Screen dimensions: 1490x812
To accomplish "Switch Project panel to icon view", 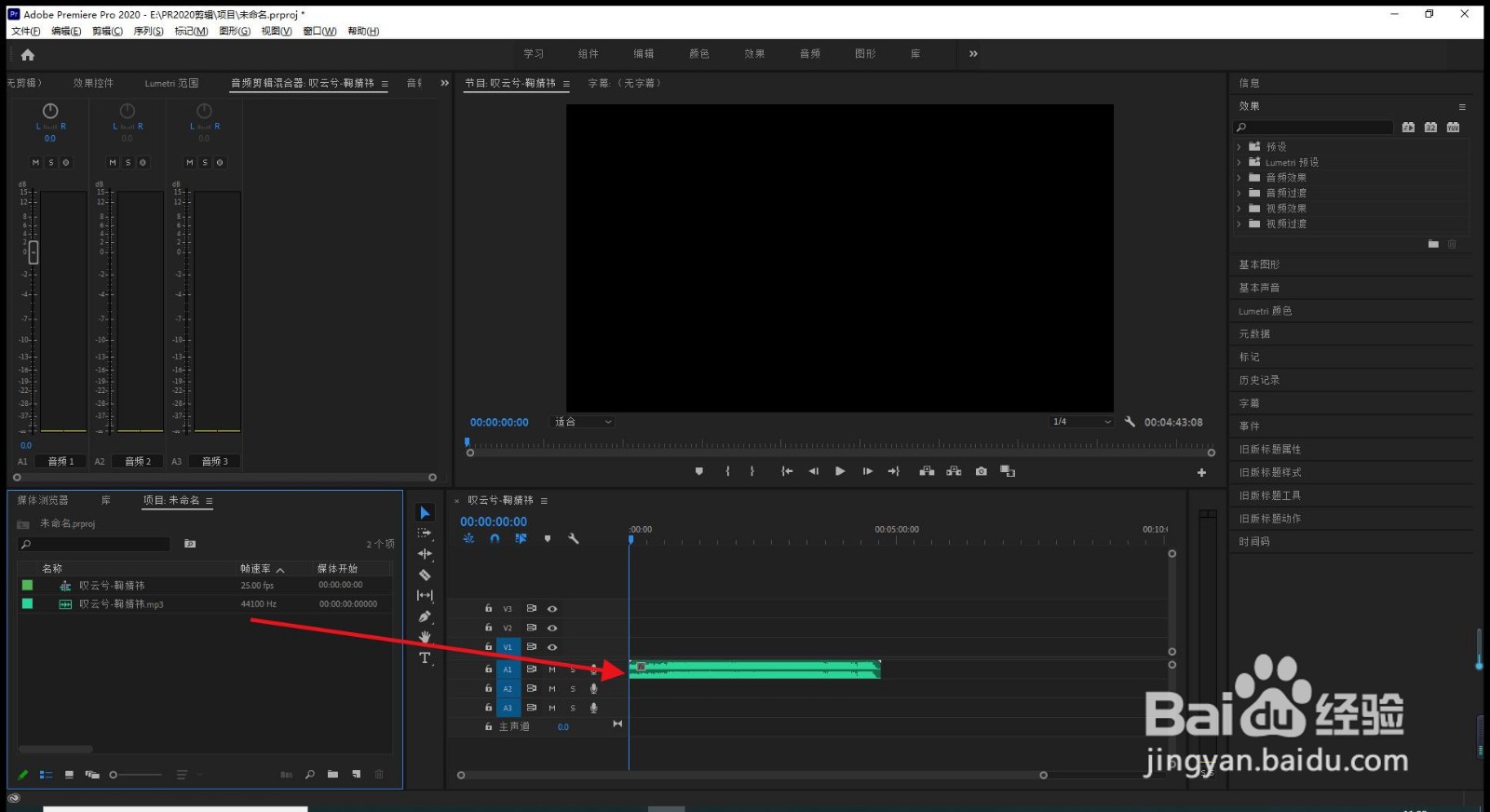I will pyautogui.click(x=69, y=774).
